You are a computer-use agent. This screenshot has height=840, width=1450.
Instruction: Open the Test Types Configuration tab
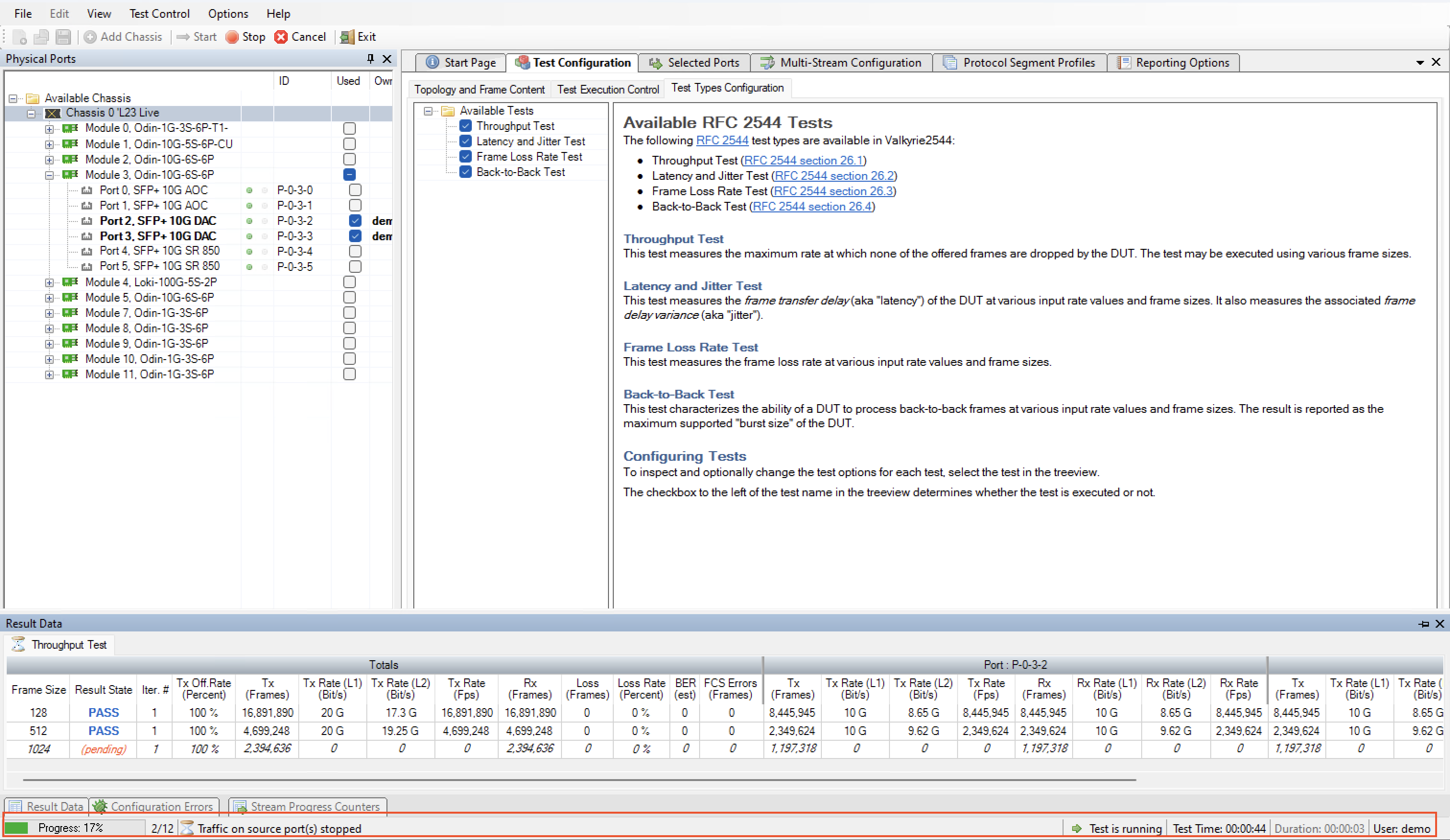tap(728, 88)
